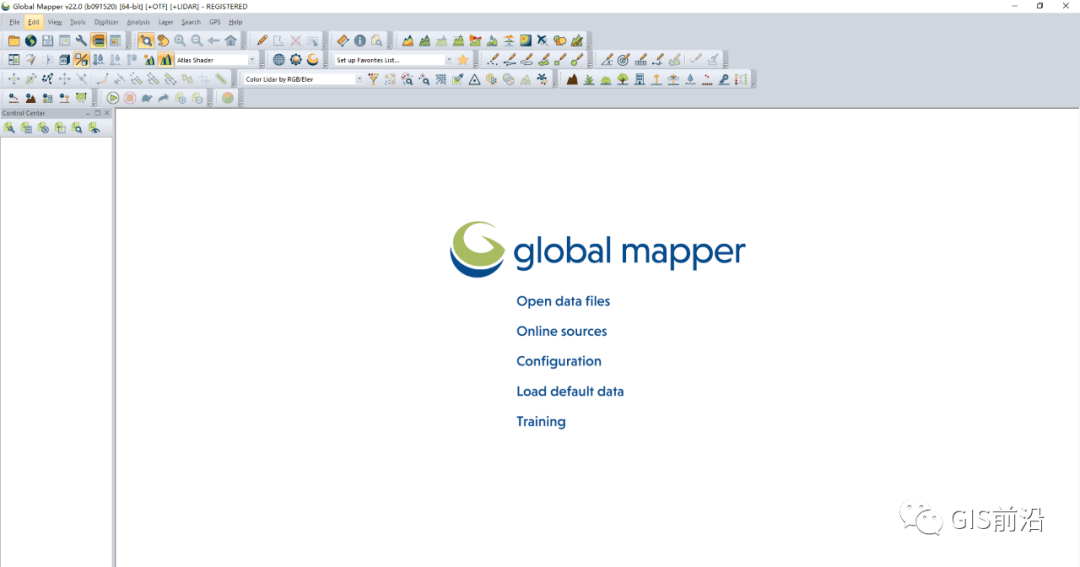Viewport: 1080px width, 567px height.
Task: Select the pencil Digitizer tool
Action: point(262,41)
